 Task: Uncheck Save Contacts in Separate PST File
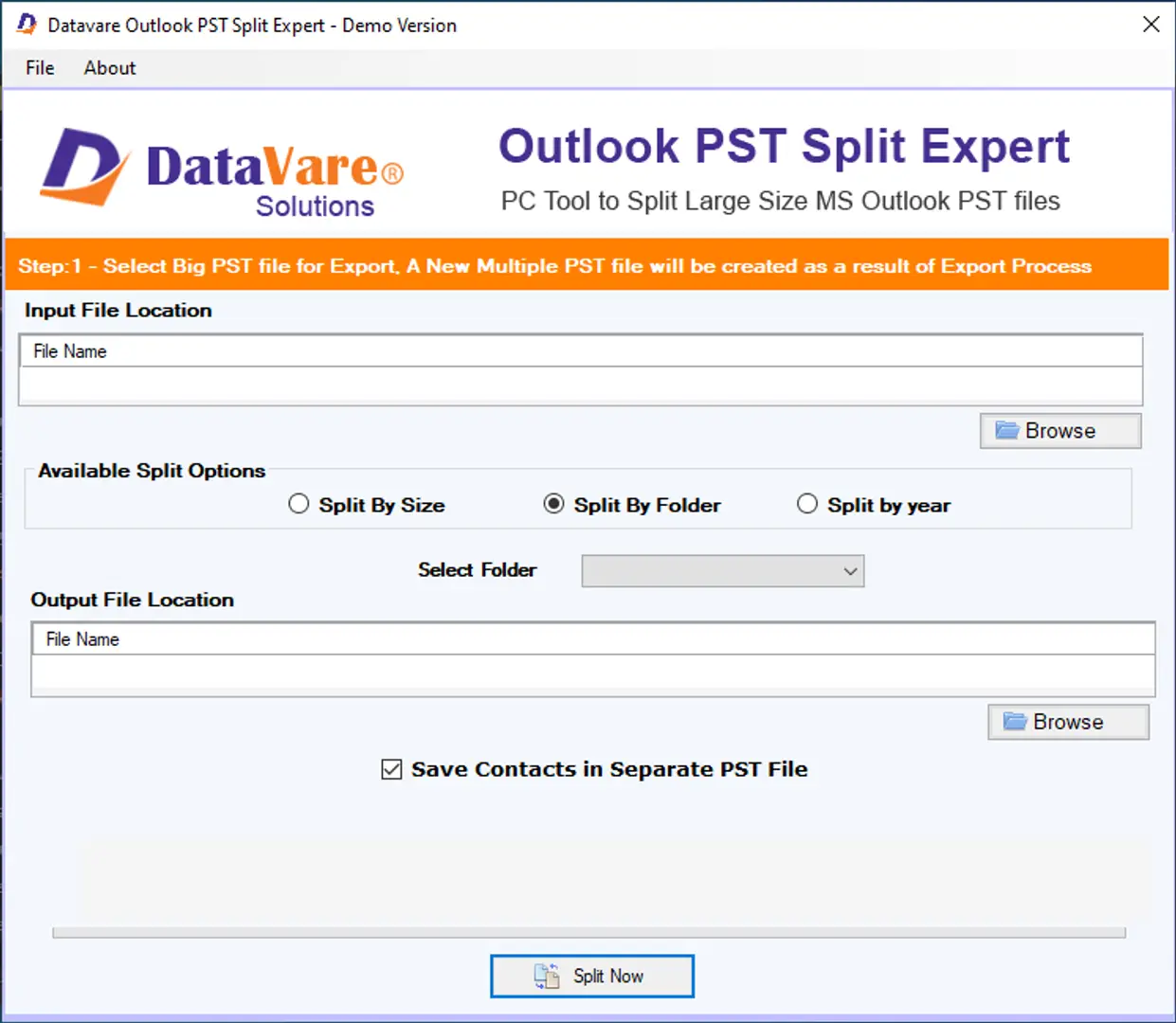[x=391, y=769]
